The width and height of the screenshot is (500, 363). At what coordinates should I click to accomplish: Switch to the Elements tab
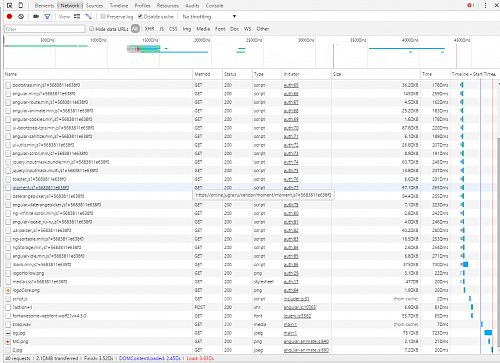(x=44, y=6)
